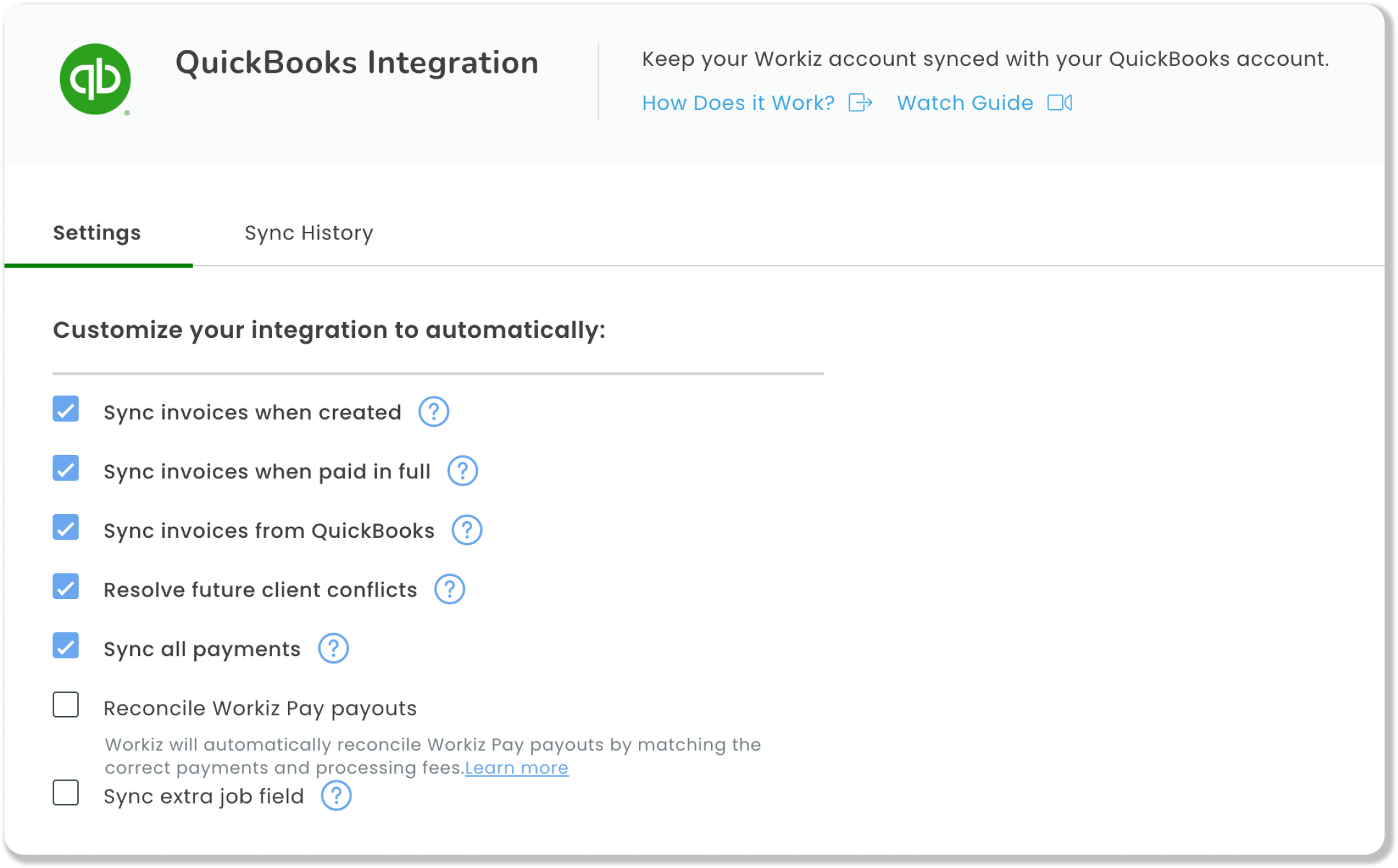The height and width of the screenshot is (868, 1398).
Task: Open help for Sync invoices when paid in full
Action: coord(463,471)
